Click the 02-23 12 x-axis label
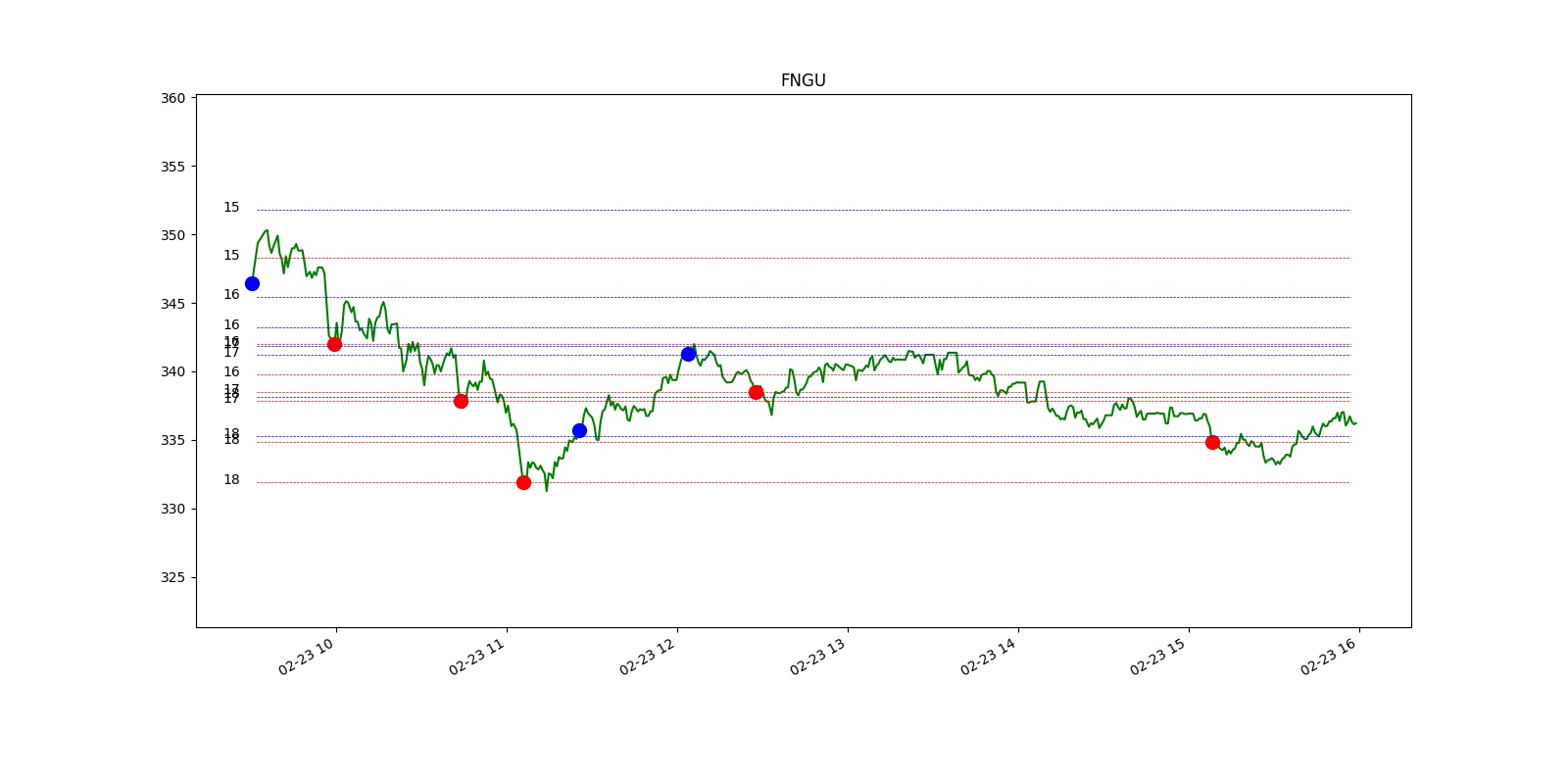Viewport: 1568px width, 784px height. tap(647, 657)
